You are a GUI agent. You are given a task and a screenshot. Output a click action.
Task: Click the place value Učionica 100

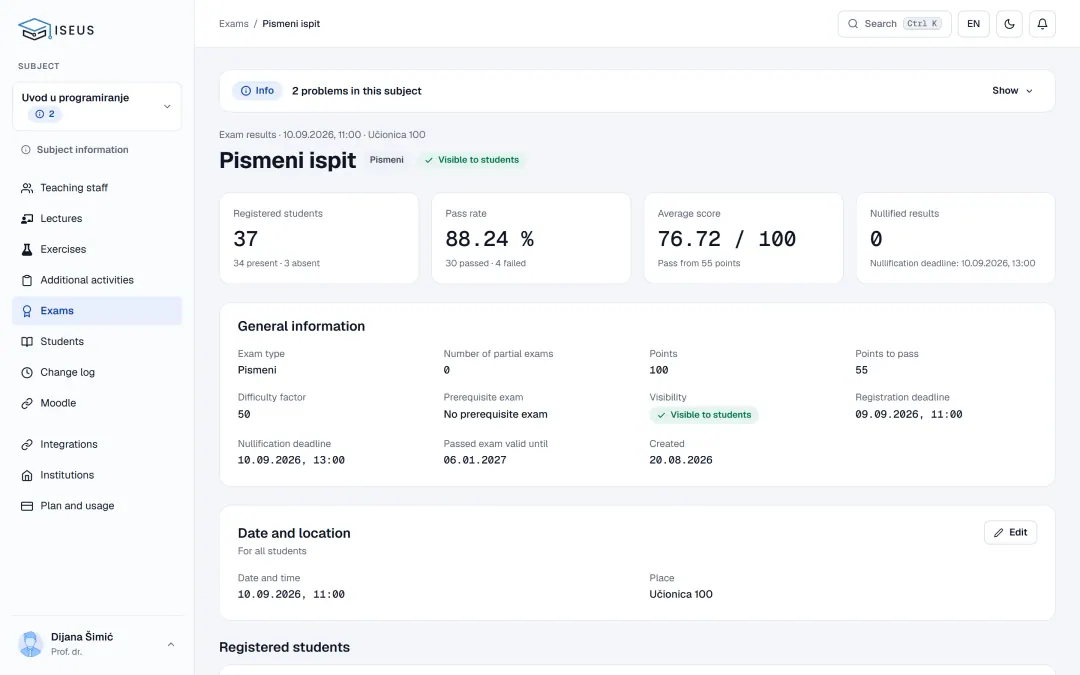pyautogui.click(x=681, y=594)
